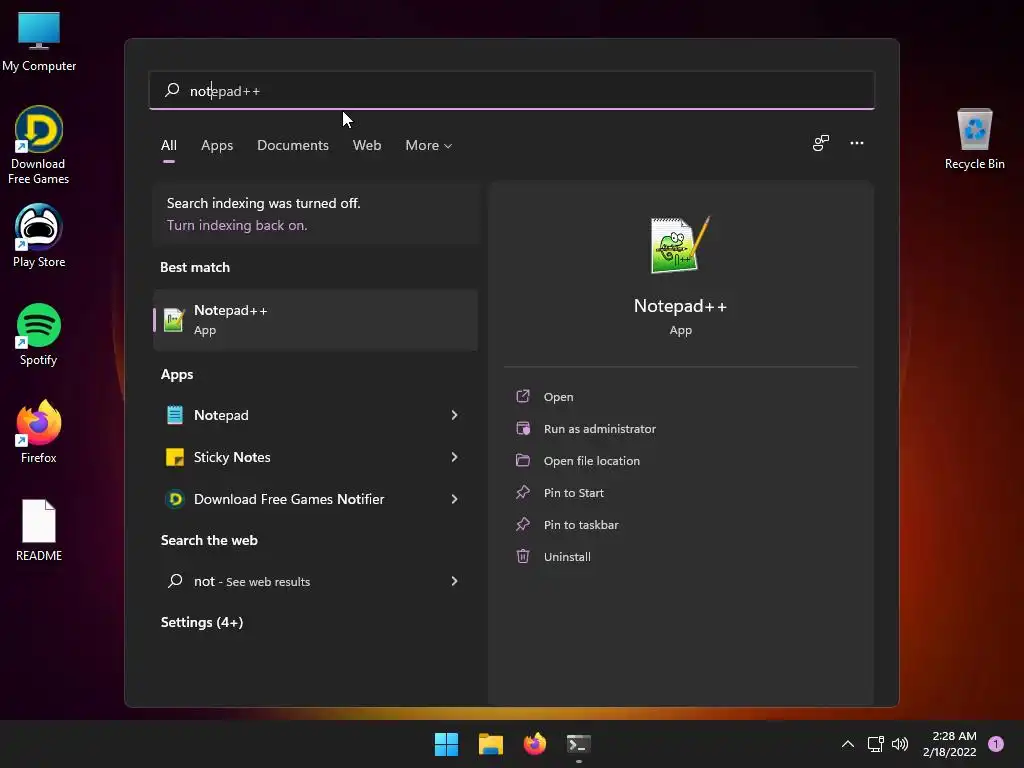This screenshot has height=768, width=1024.
Task: Switch to the Web filter tab
Action: [367, 145]
